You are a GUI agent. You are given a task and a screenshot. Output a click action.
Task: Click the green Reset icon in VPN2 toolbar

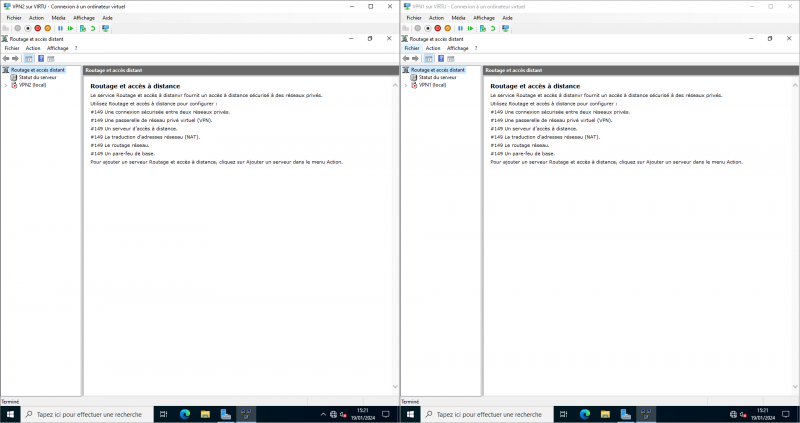(70, 29)
